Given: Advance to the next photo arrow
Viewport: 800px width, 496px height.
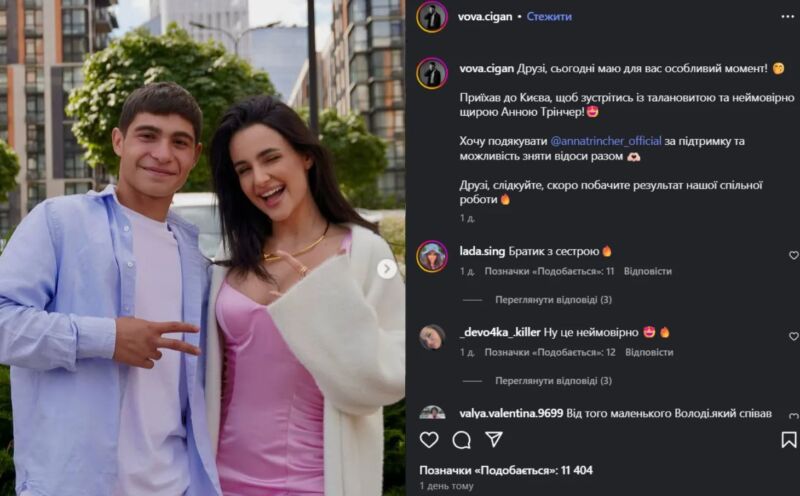Looking at the screenshot, I should pos(387,268).
